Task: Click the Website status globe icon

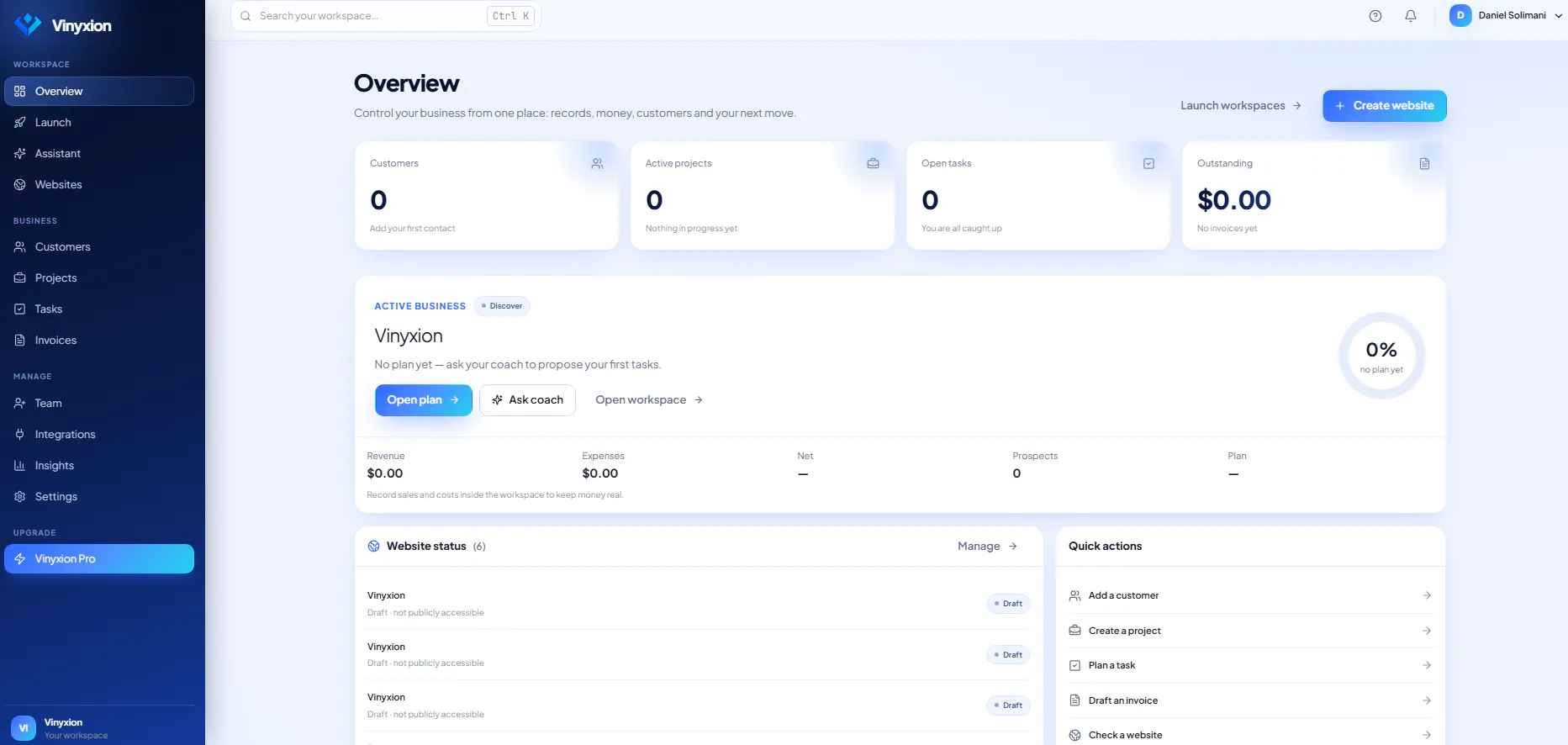Action: tap(373, 547)
